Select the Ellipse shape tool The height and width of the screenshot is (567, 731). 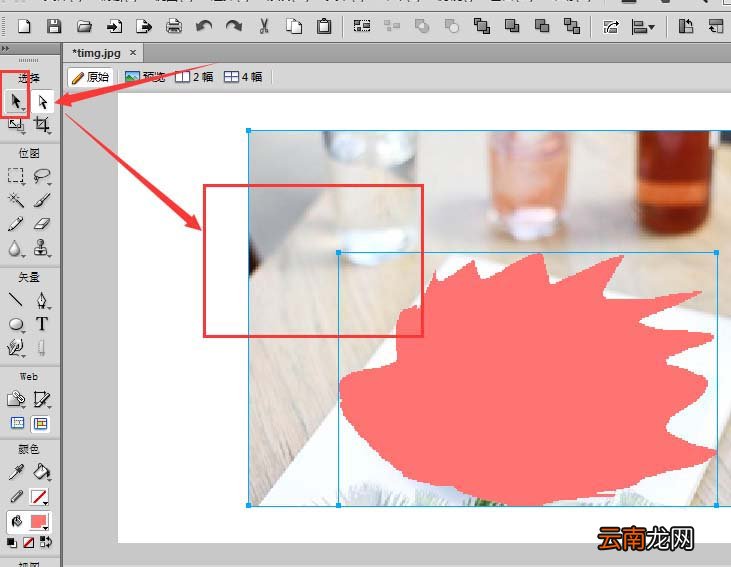click(x=16, y=324)
